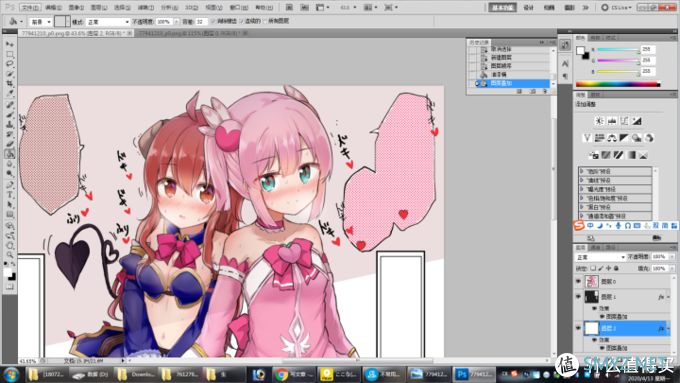Click the R channel color slider
The width and height of the screenshot is (680, 383).
tap(618, 49)
